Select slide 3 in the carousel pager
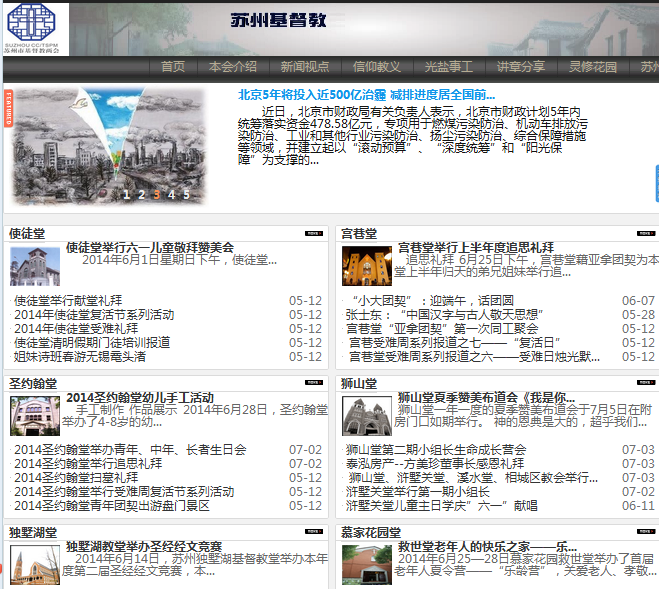This screenshot has height=589, width=659. pyautogui.click(x=156, y=195)
